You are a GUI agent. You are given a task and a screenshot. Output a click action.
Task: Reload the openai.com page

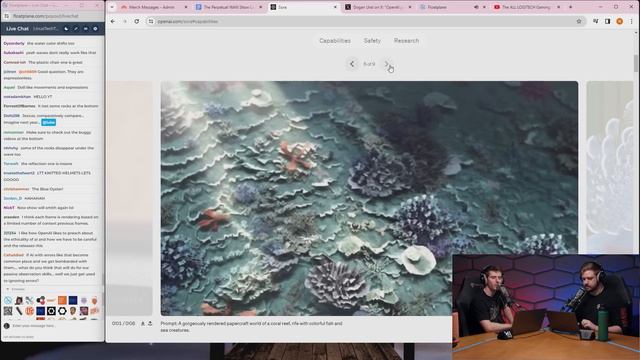click(x=137, y=21)
